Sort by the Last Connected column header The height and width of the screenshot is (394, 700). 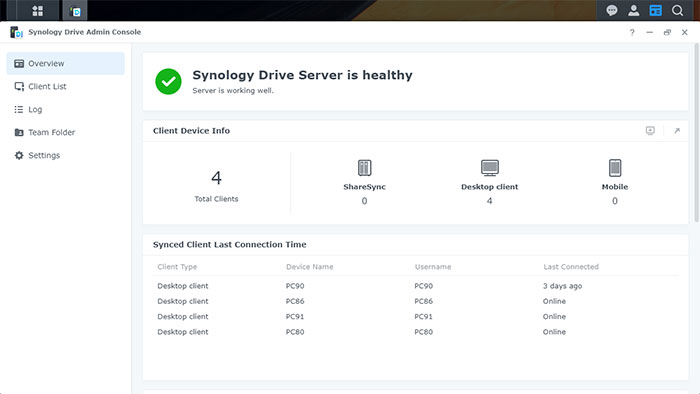click(571, 267)
